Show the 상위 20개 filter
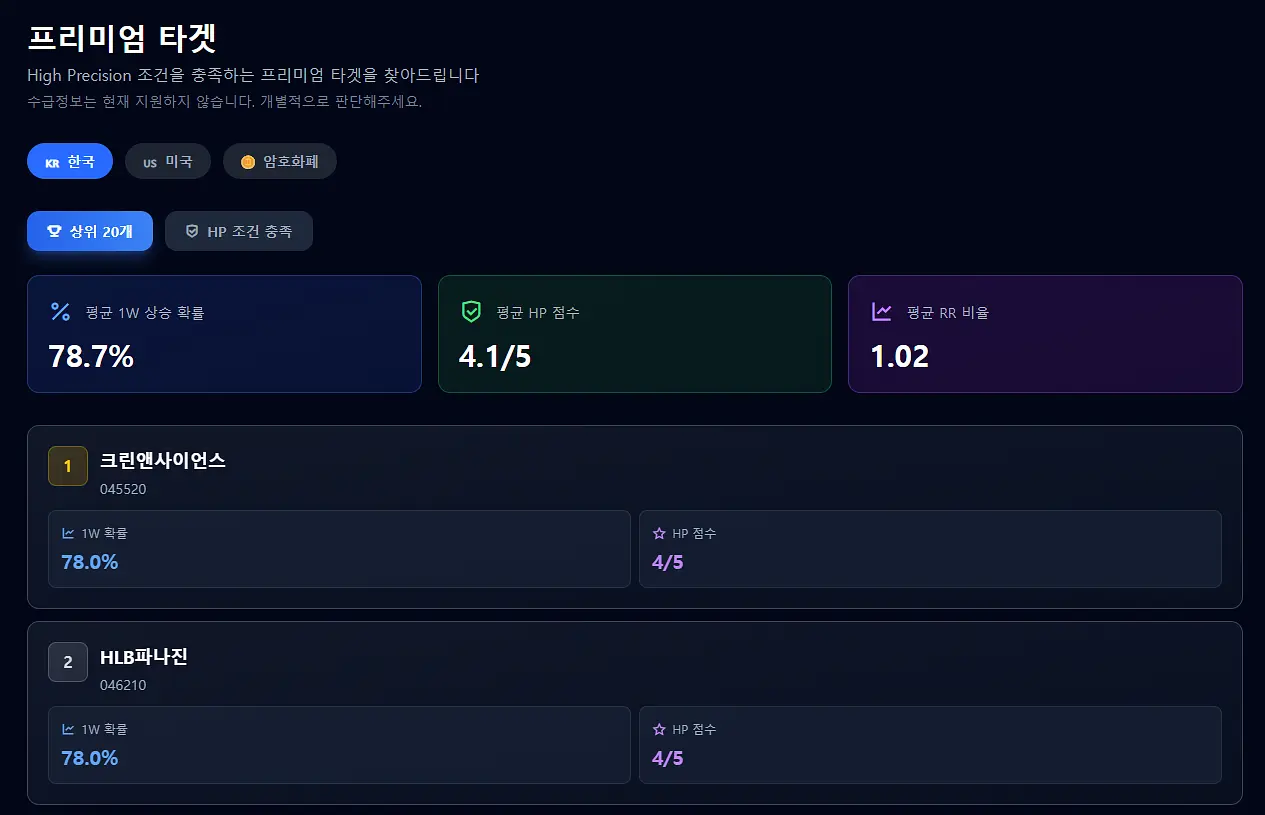Screen dimensions: 1265x815 pyautogui.click(x=90, y=231)
